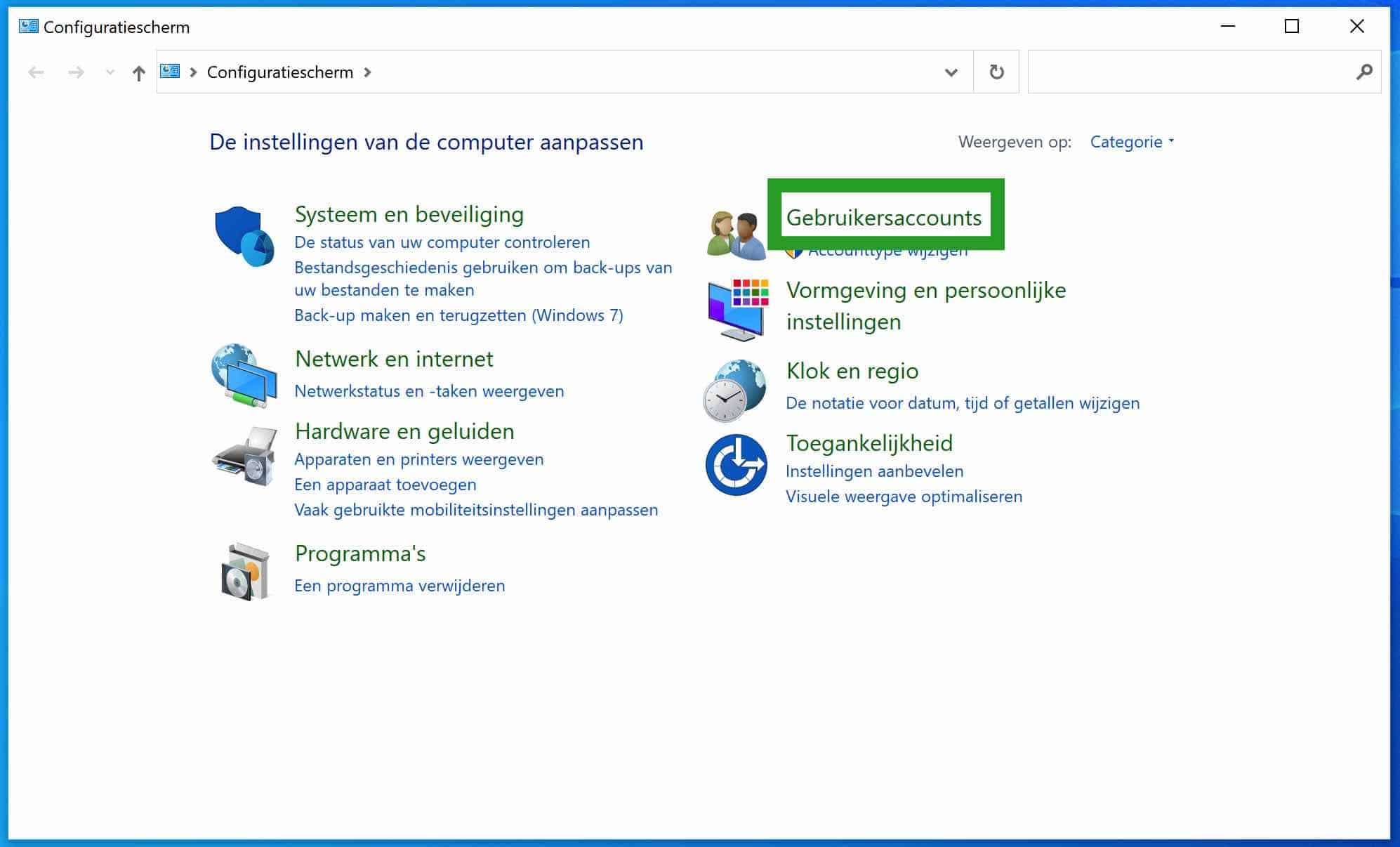Image resolution: width=1400 pixels, height=847 pixels.
Task: Open Gebruikersaccounts
Action: point(885,218)
